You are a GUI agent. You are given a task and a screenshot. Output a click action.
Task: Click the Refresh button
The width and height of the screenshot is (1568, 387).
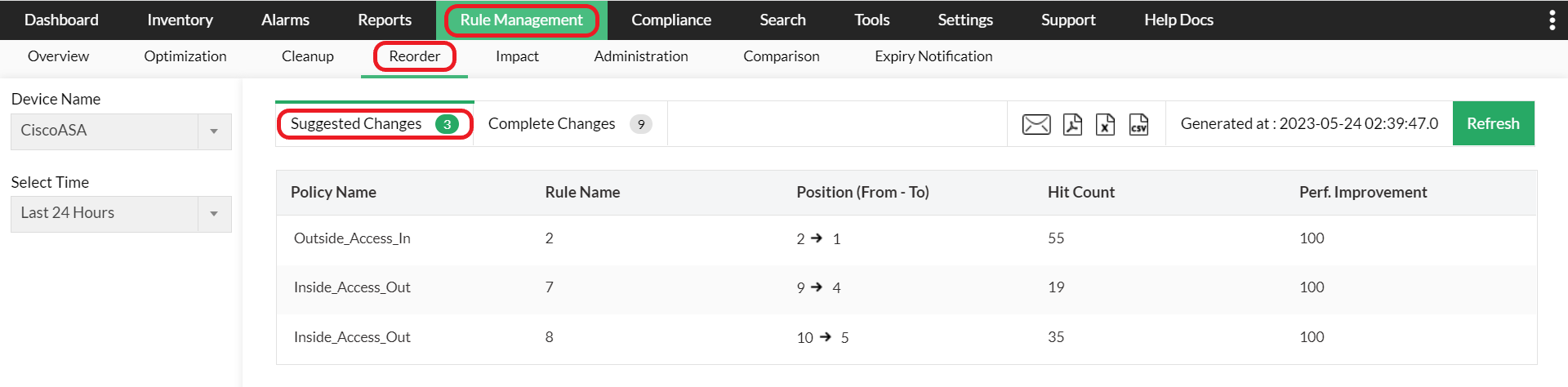coord(1493,123)
